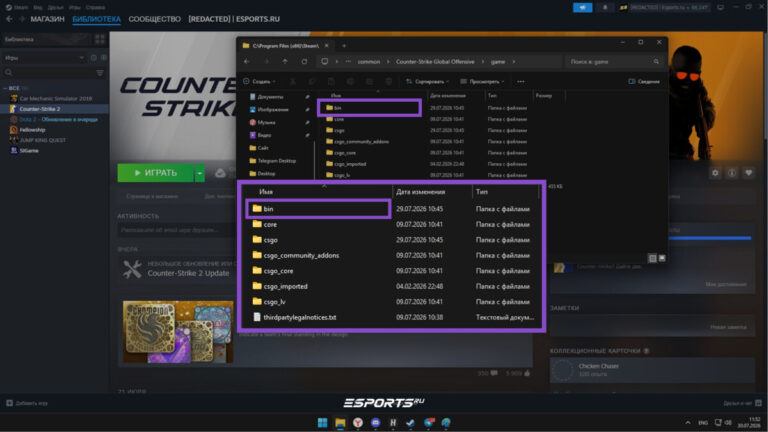Go back with Steam's back arrow
Viewport: 768px width, 432px height.
pos(9,19)
